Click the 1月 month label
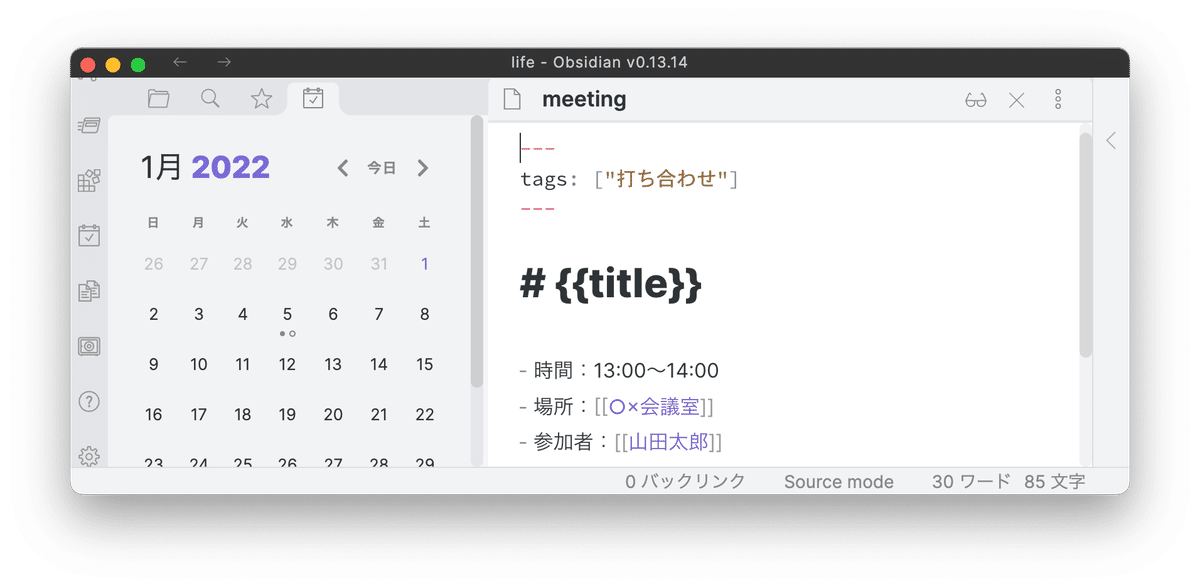1200x587 pixels. (162, 167)
